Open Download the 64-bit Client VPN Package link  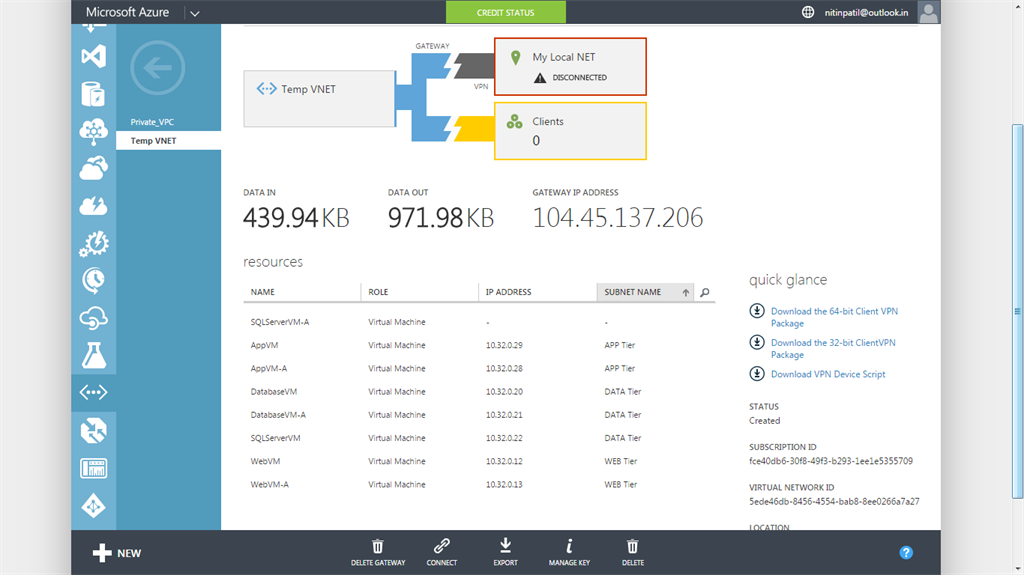pos(834,317)
